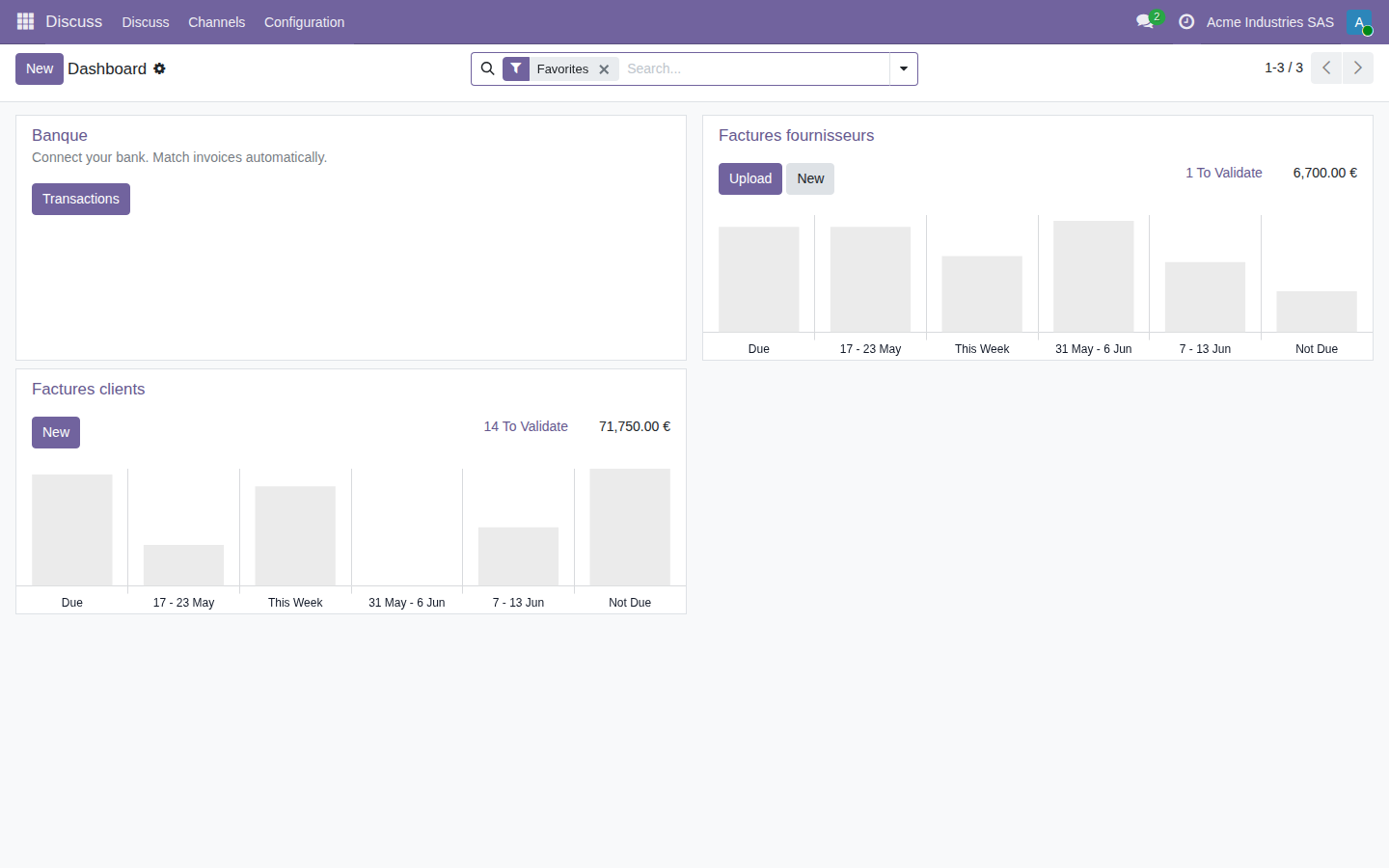Click the 71,750.00 € amount

(x=635, y=426)
